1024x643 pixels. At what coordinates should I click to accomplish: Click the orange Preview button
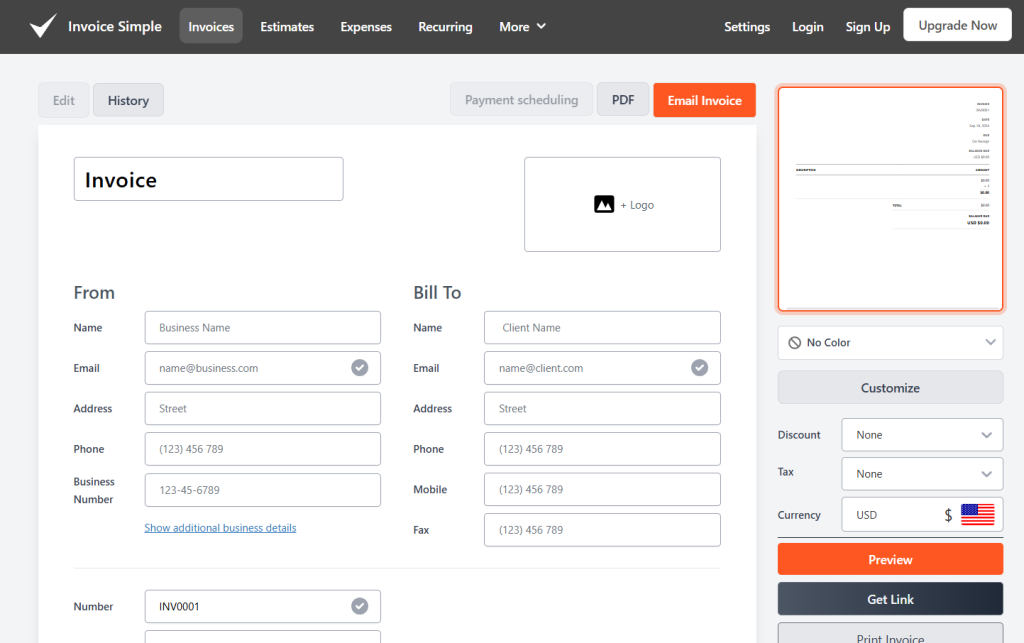890,559
